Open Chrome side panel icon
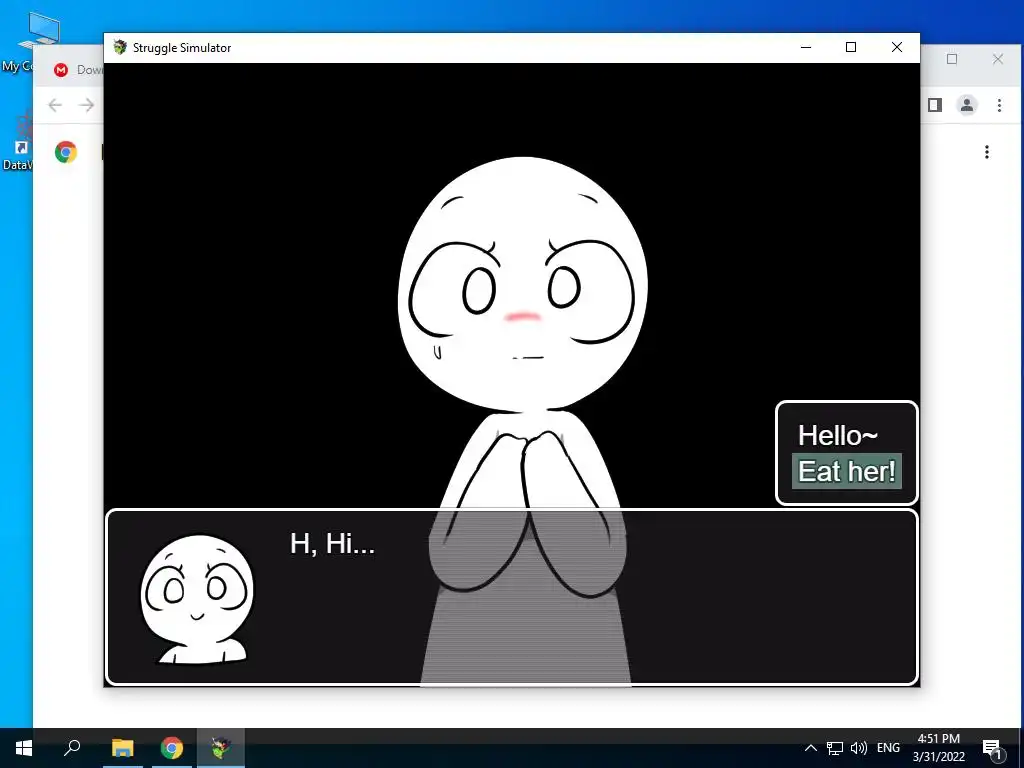 pos(935,105)
